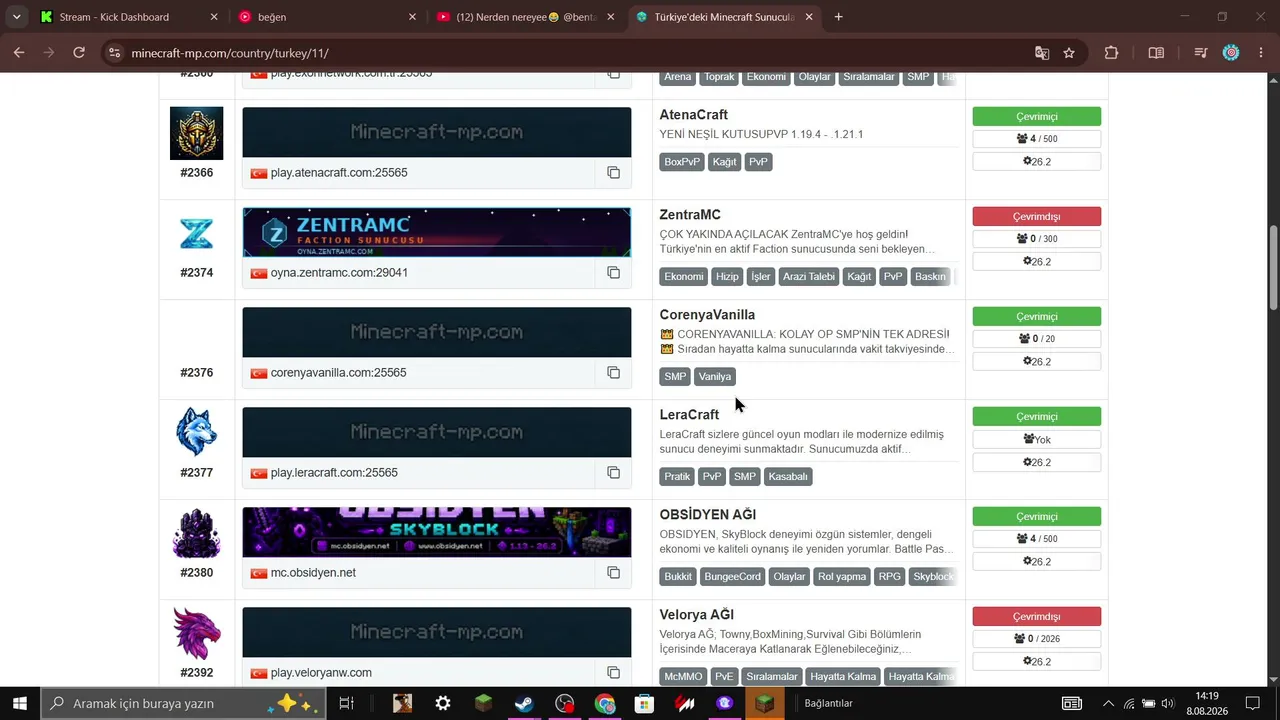The height and width of the screenshot is (720, 1280).
Task: Click the 0 / 2026 player count of Velorya
Action: pyautogui.click(x=1036, y=639)
